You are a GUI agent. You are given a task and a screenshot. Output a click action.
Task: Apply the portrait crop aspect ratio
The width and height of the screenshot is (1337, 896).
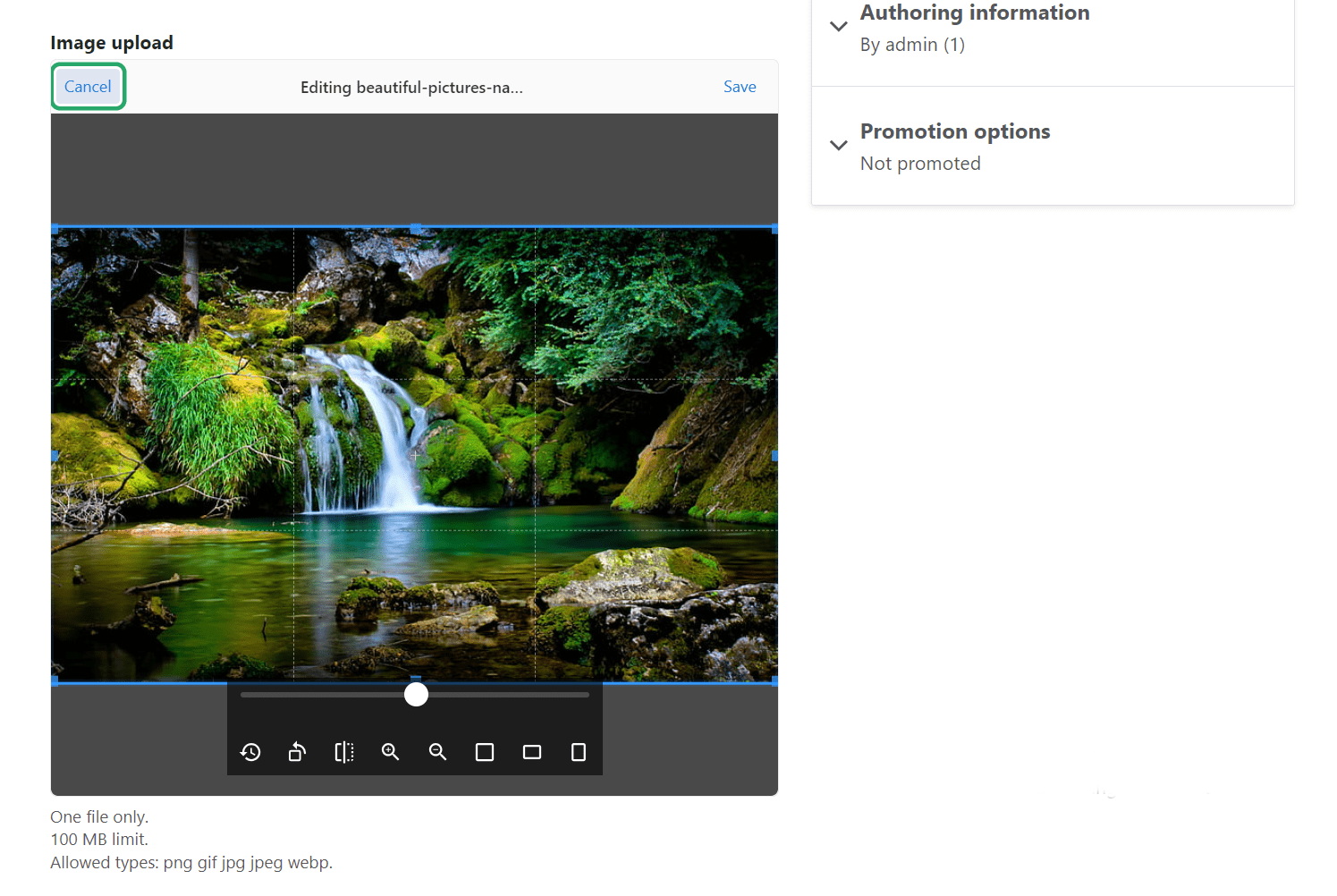point(578,752)
